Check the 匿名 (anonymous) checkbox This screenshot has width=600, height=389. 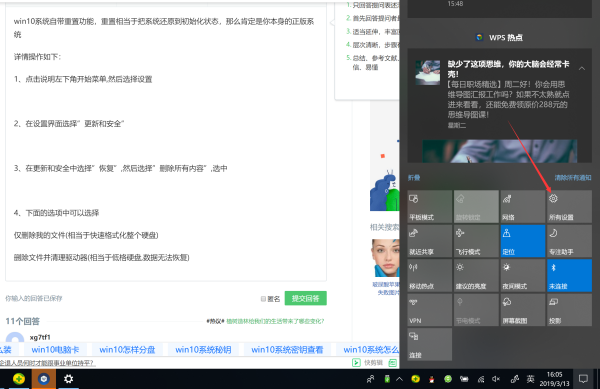[x=263, y=299]
